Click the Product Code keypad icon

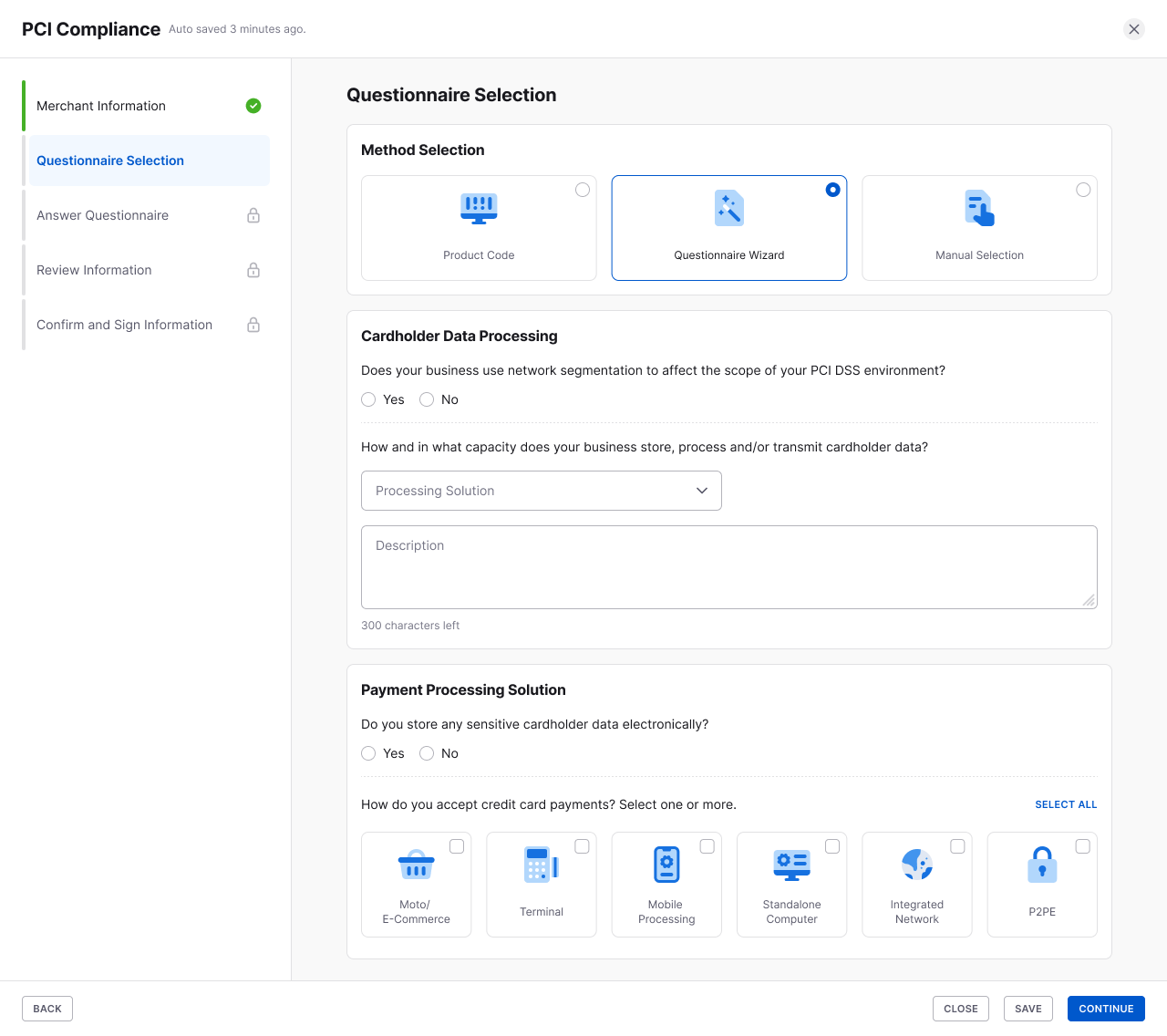[479, 209]
